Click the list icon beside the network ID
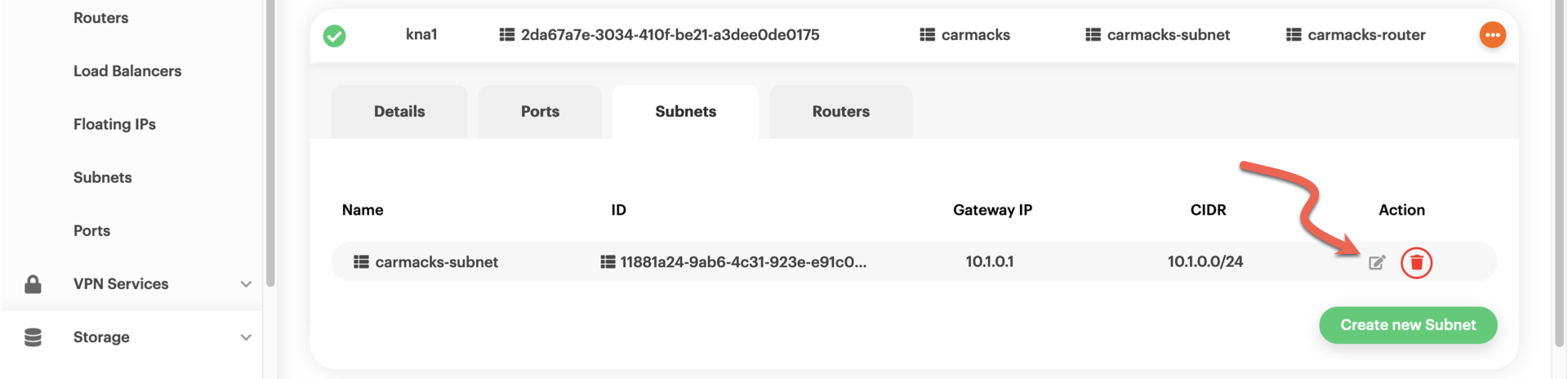The image size is (1568, 379). tap(507, 35)
